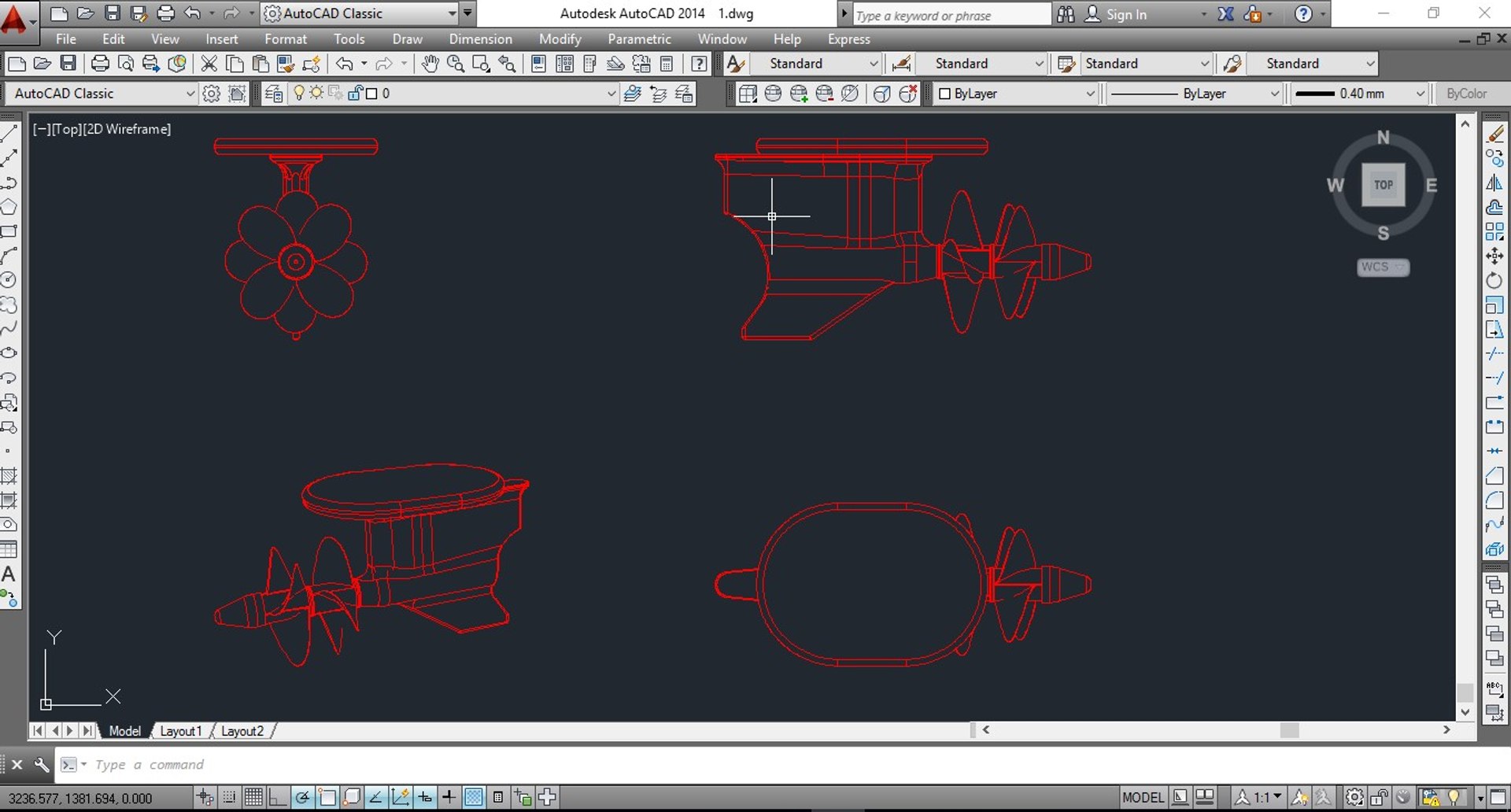
Task: Open the Table Style Standard dropdown
Action: (x=1204, y=64)
